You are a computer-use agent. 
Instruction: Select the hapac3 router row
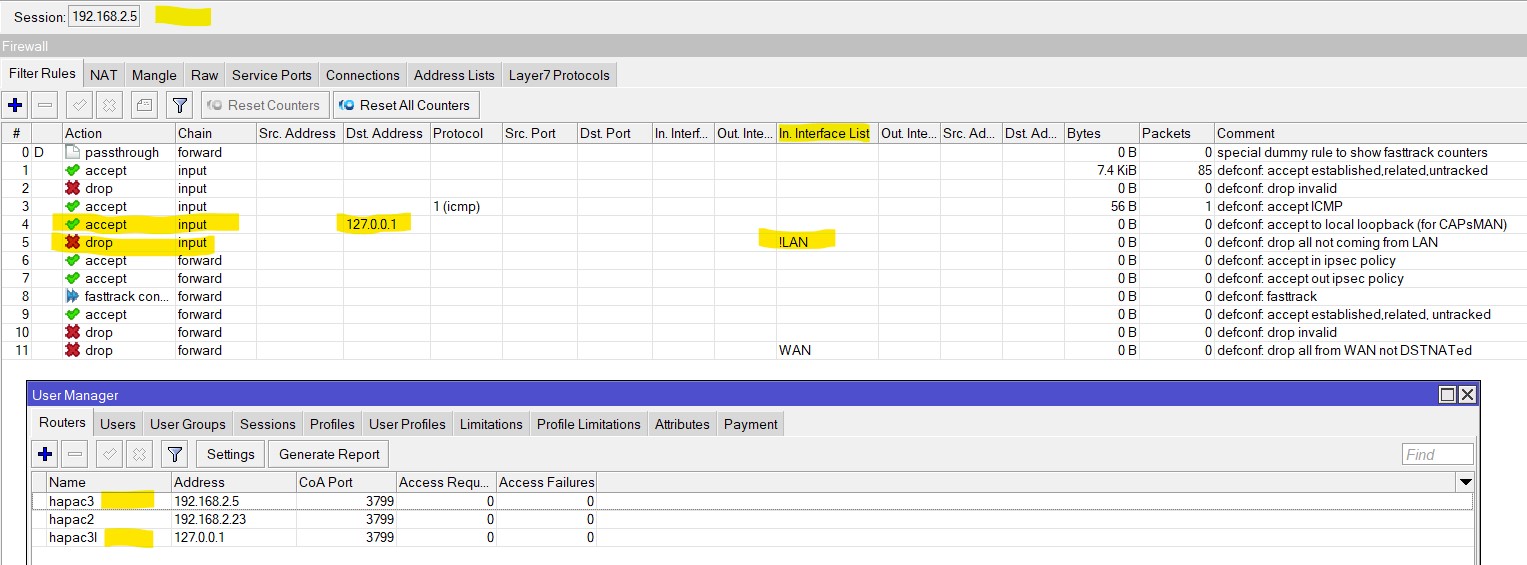pyautogui.click(x=752, y=501)
